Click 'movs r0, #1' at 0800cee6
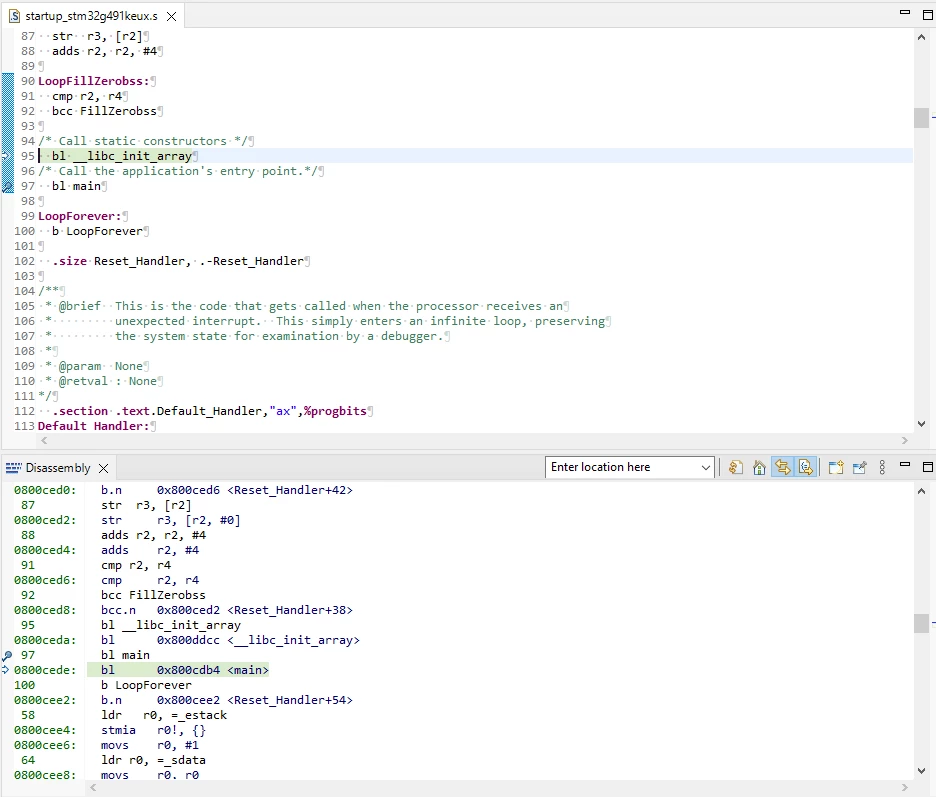Image resolution: width=936 pixels, height=797 pixels. [x=150, y=745]
